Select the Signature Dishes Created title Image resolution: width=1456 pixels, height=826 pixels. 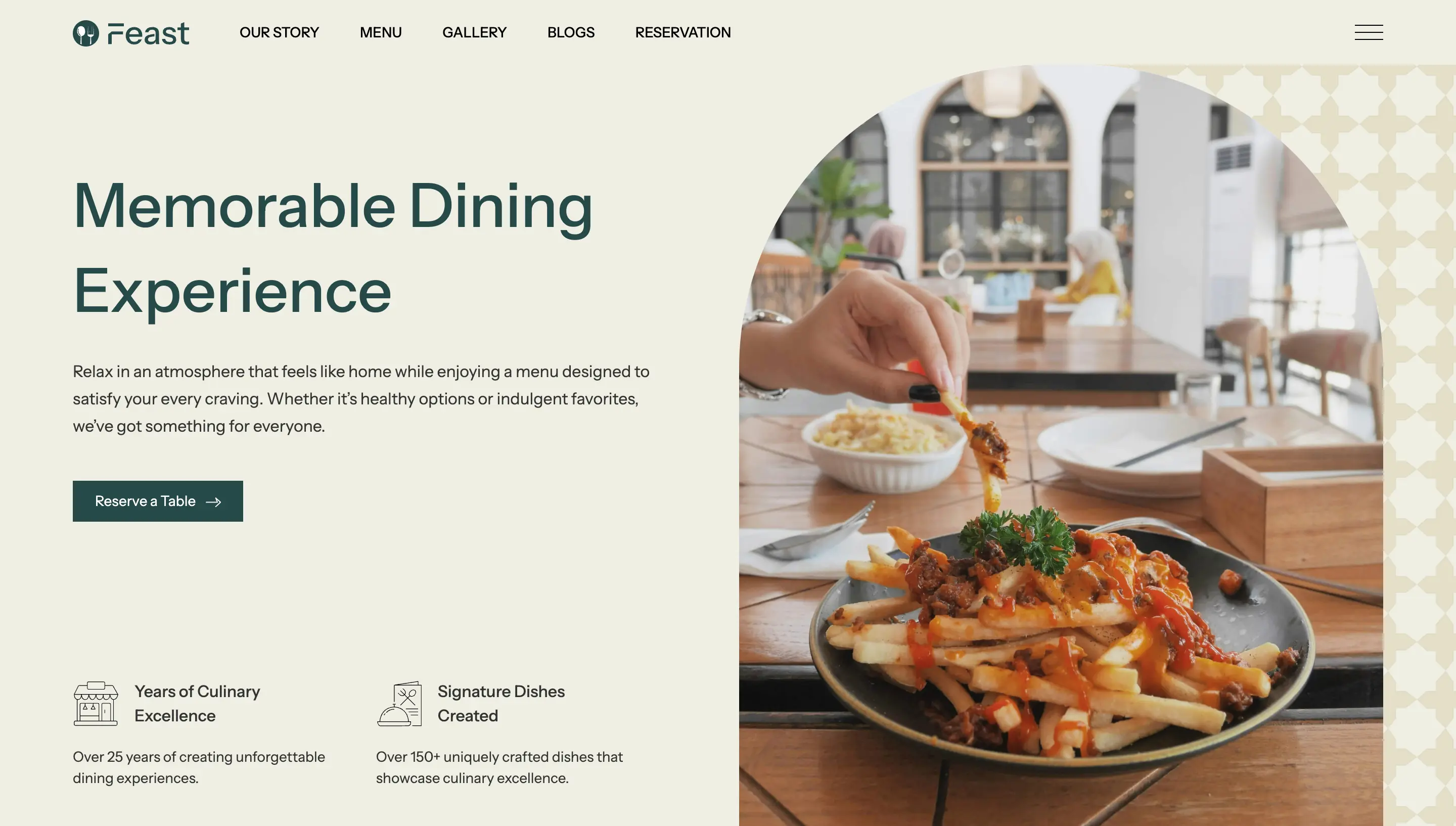click(x=501, y=704)
